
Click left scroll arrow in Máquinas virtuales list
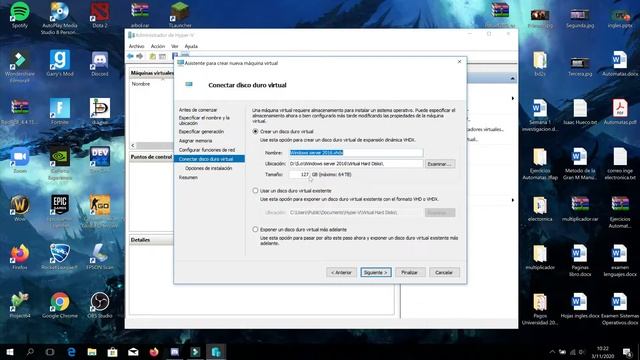click(x=133, y=145)
